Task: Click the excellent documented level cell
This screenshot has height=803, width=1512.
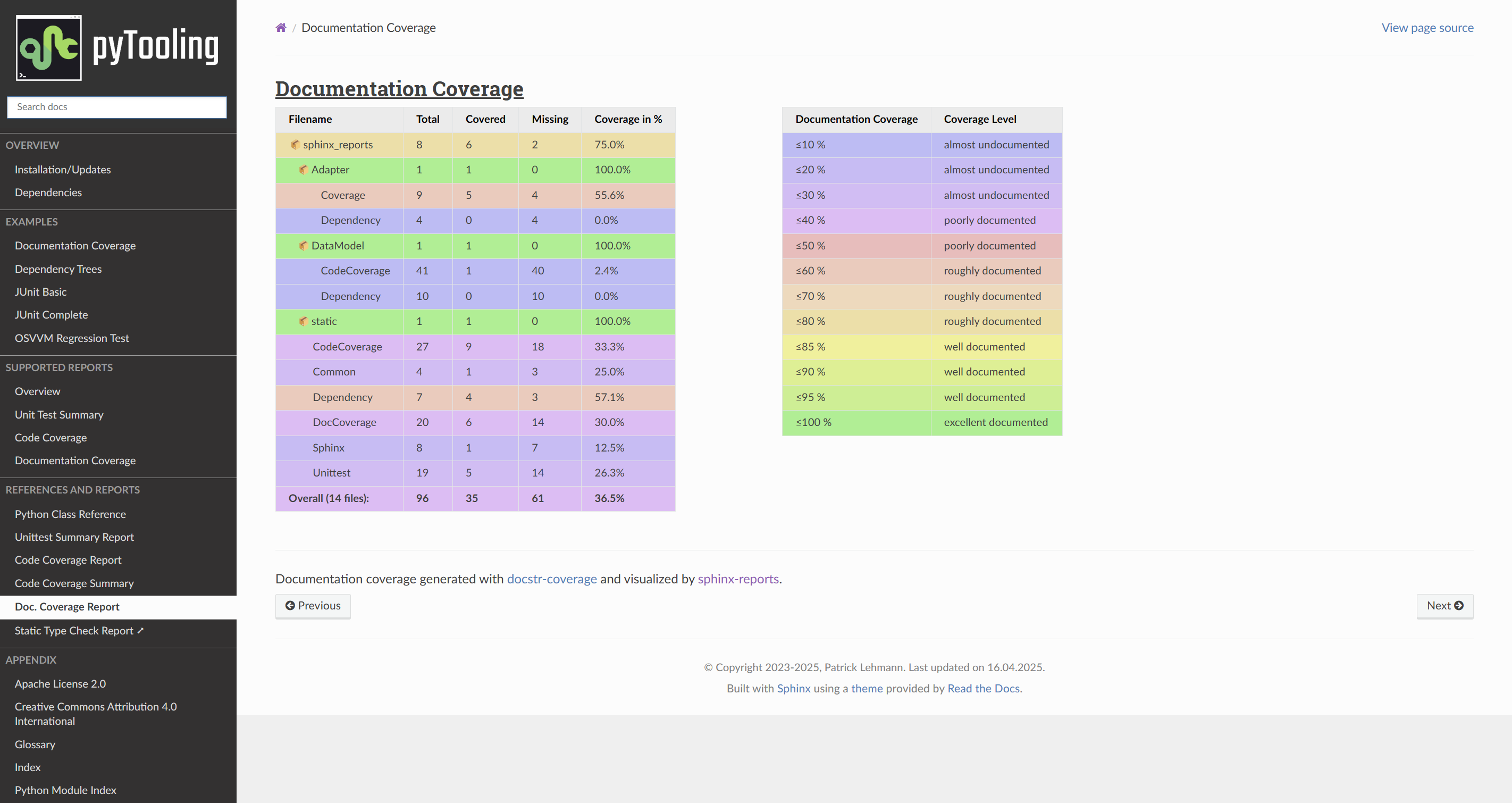Action: pyautogui.click(x=996, y=422)
